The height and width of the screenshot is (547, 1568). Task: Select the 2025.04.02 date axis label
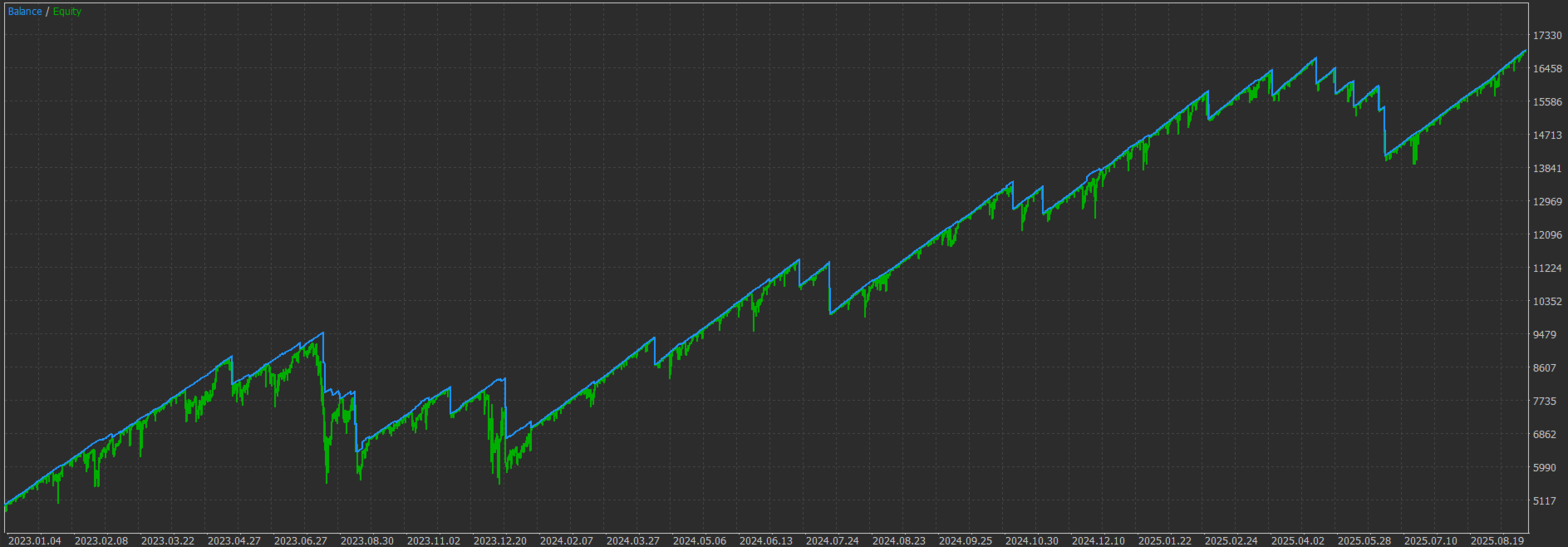click(x=1298, y=541)
